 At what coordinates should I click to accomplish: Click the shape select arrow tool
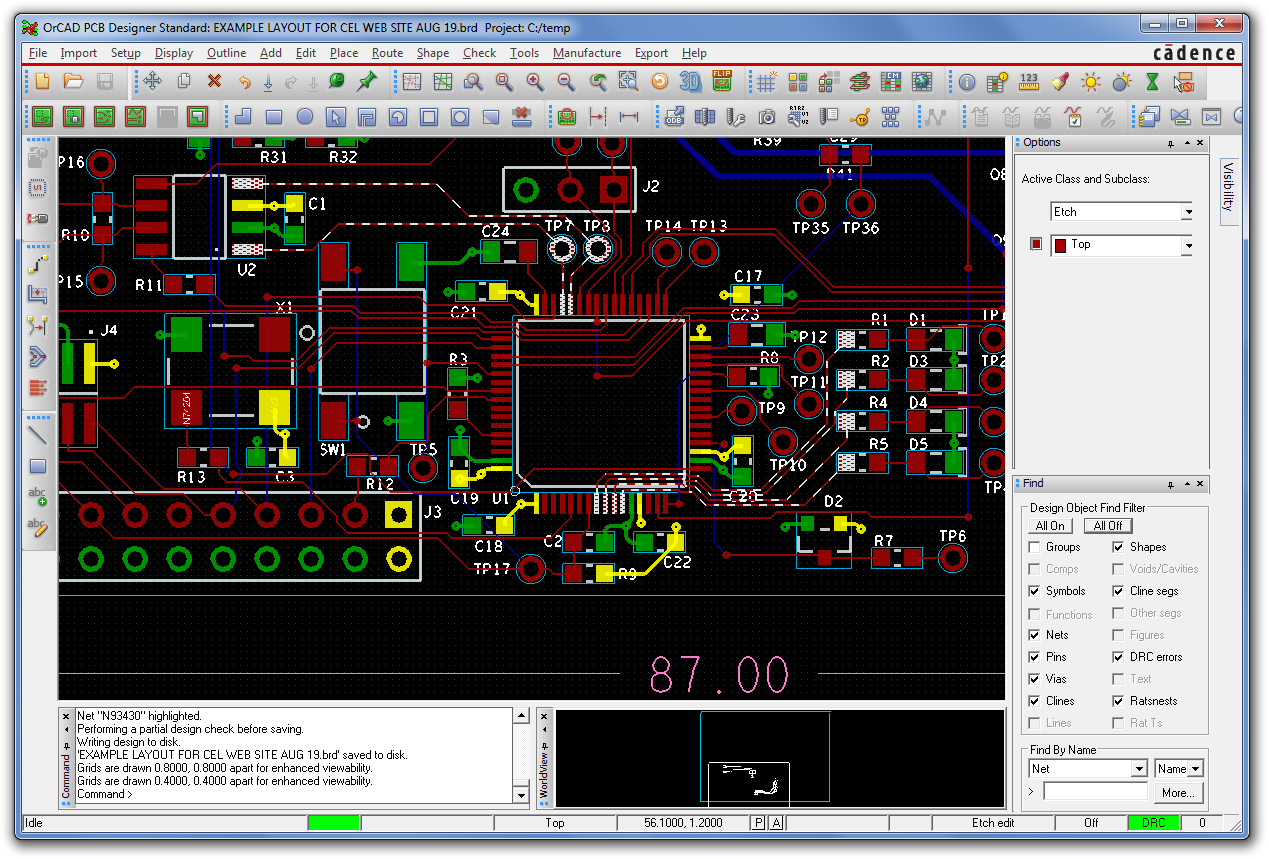tap(336, 116)
